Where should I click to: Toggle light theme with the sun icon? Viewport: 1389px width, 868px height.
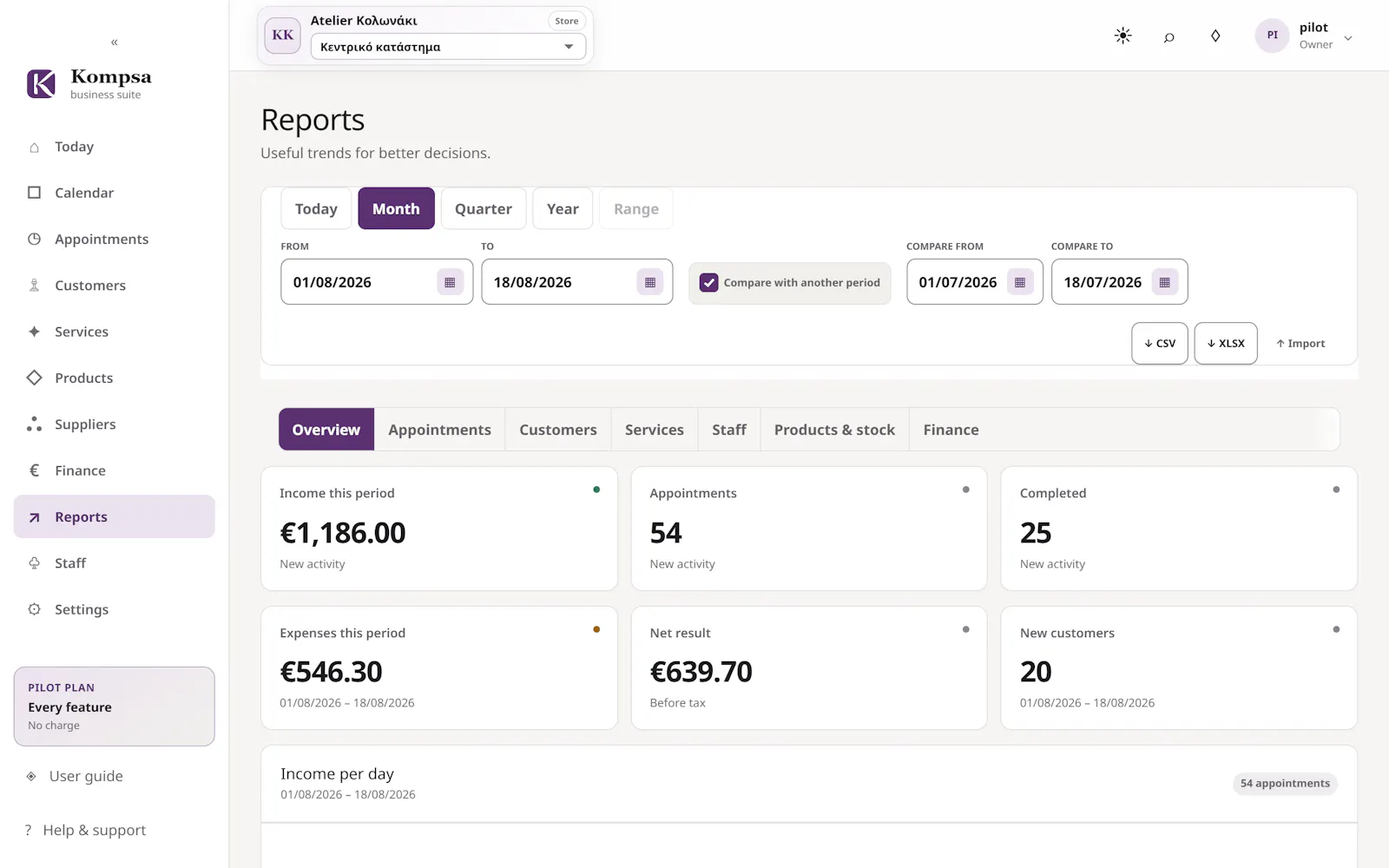(x=1122, y=36)
